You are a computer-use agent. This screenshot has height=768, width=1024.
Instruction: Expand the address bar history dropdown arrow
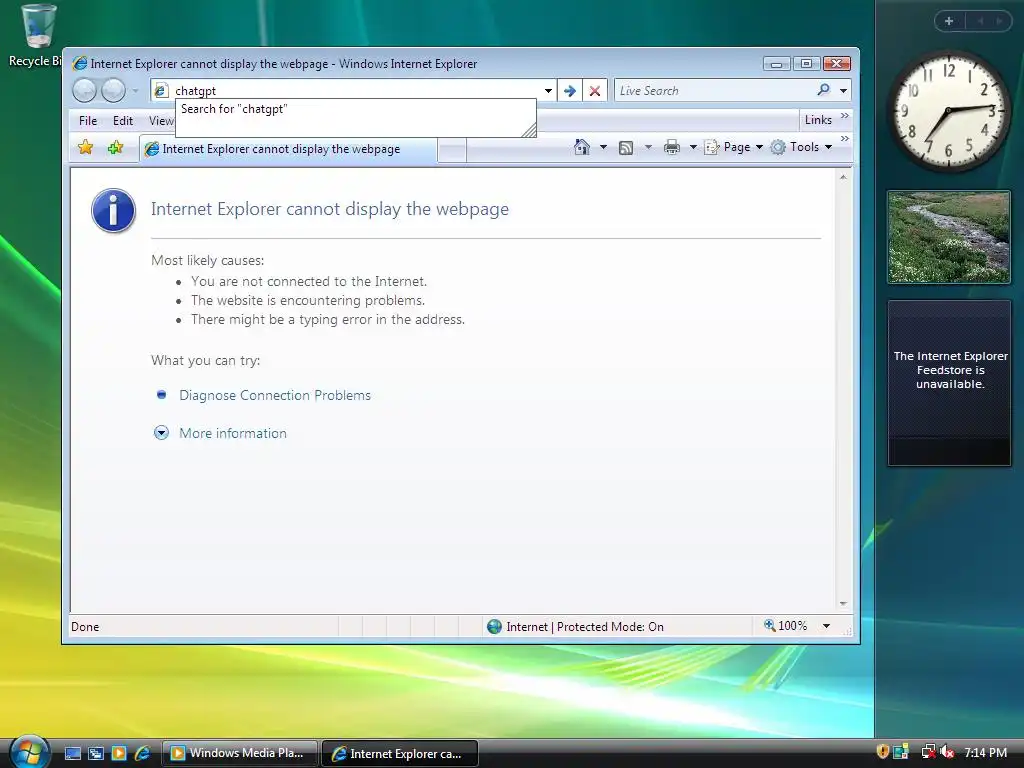(x=549, y=90)
